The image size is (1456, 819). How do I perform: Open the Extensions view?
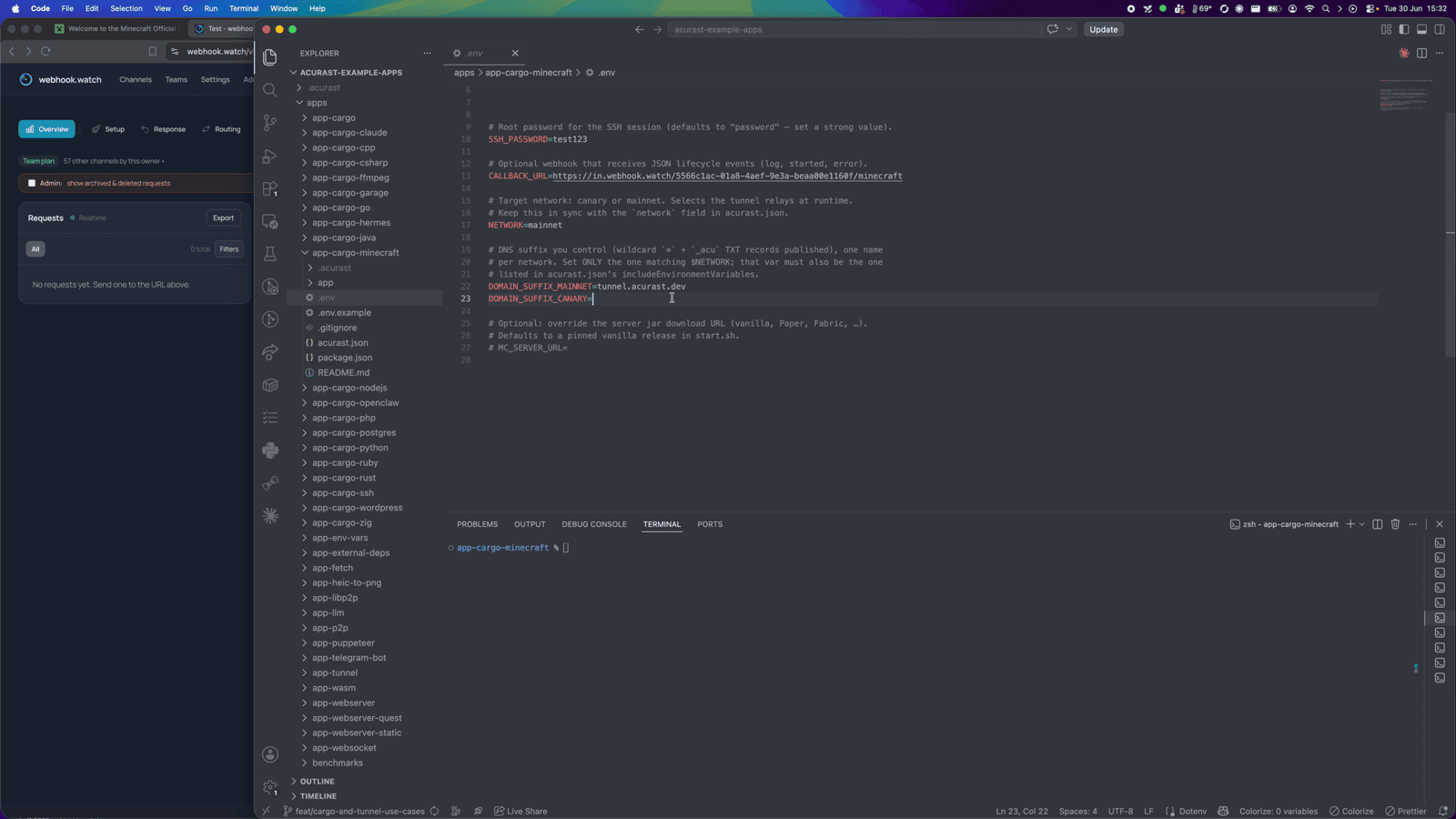pyautogui.click(x=270, y=188)
